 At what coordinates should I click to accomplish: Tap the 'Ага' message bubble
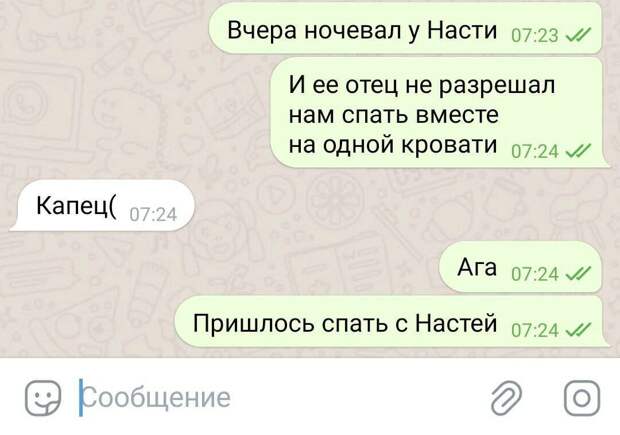(520, 267)
